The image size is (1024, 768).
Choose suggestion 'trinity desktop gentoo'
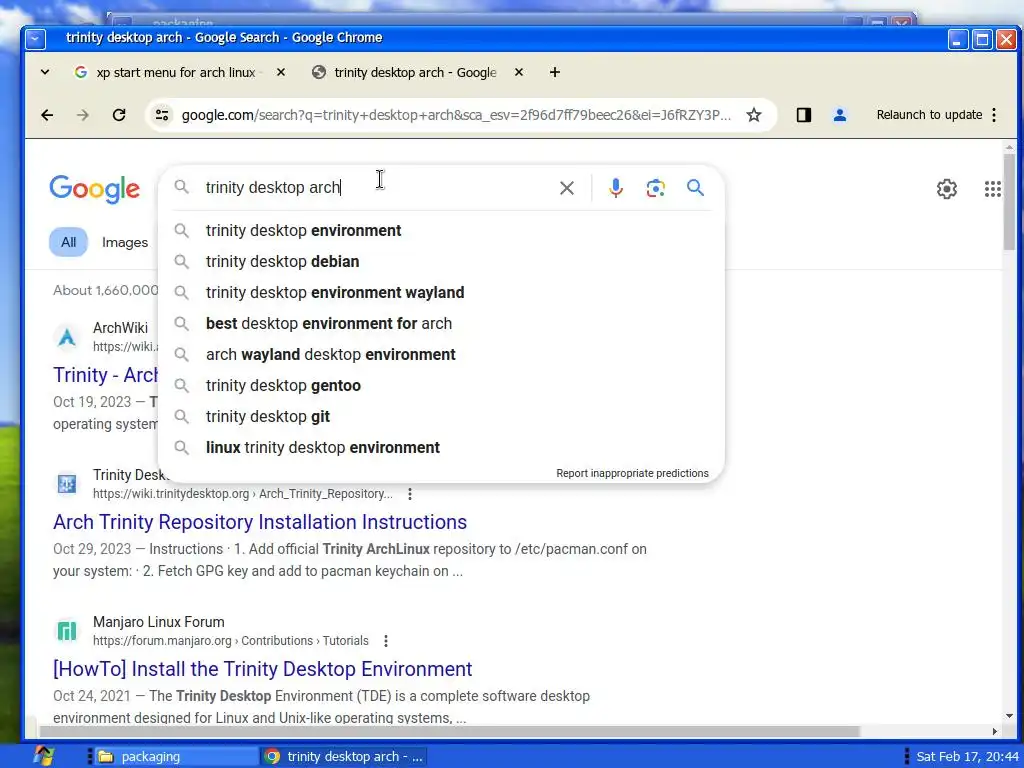[441, 385]
